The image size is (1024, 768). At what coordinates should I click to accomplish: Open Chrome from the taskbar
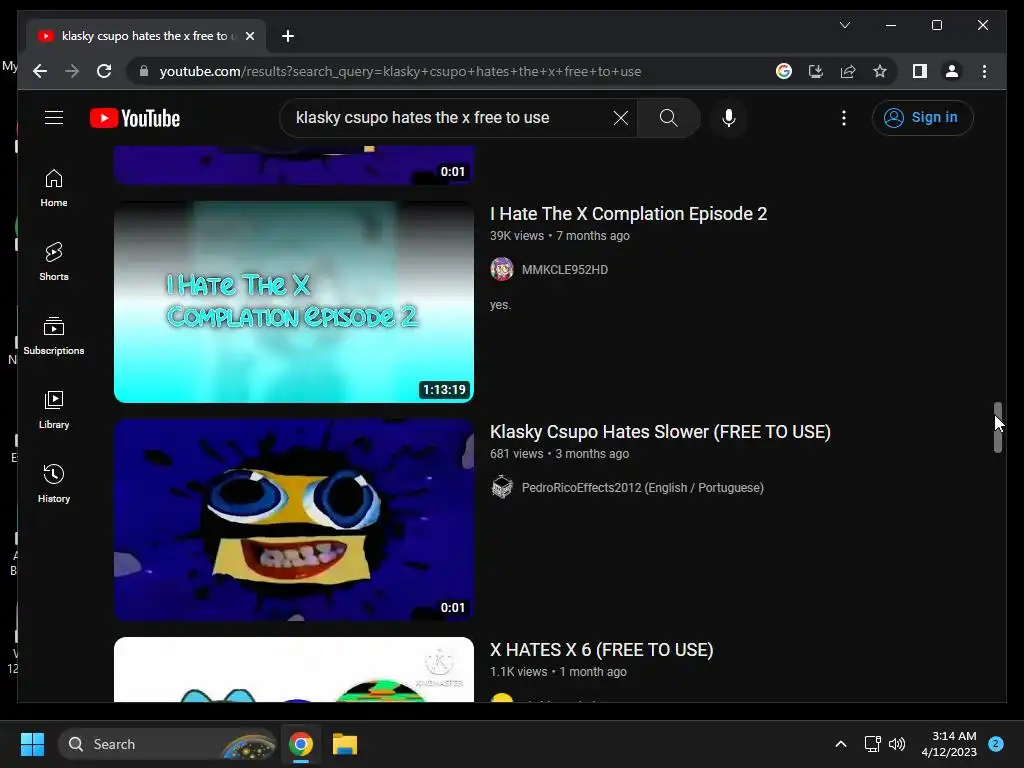click(300, 744)
